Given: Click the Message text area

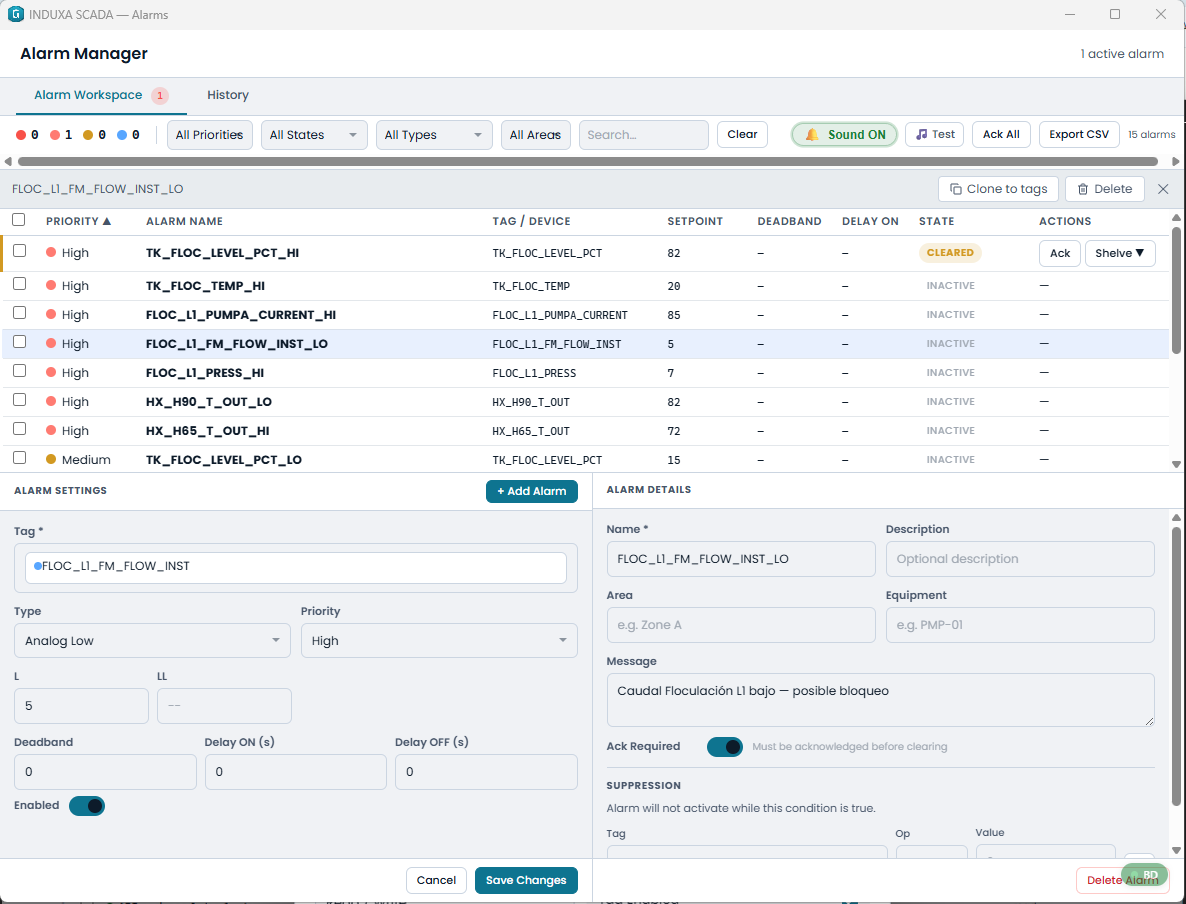Looking at the screenshot, I should pyautogui.click(x=880, y=700).
